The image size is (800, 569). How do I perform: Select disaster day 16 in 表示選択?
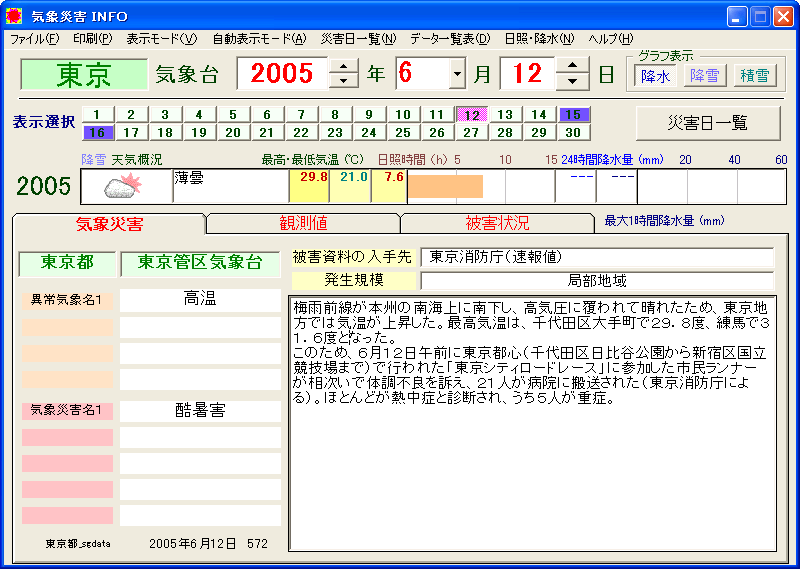(x=97, y=133)
